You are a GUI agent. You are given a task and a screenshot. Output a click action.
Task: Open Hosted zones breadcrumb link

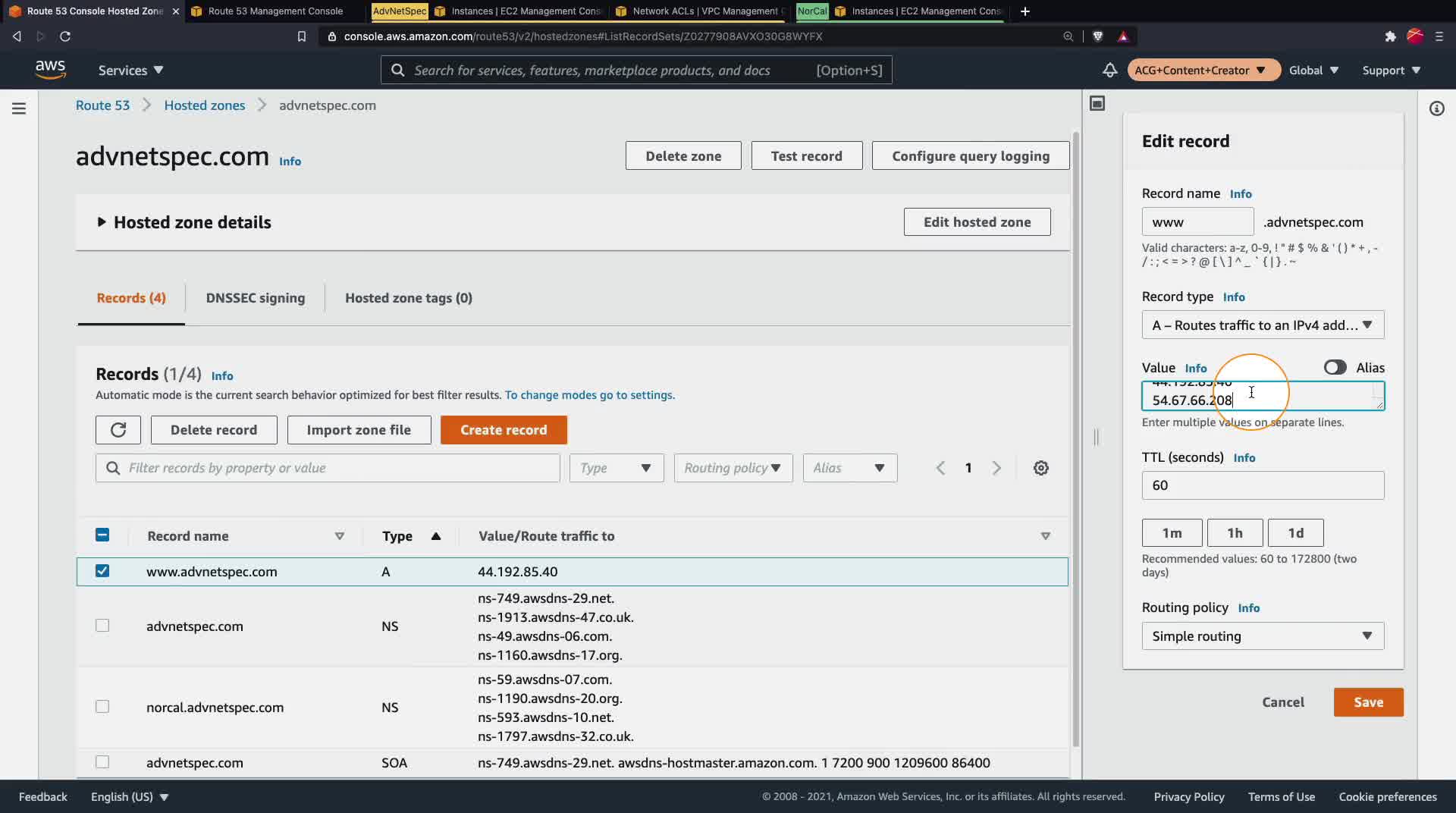205,105
